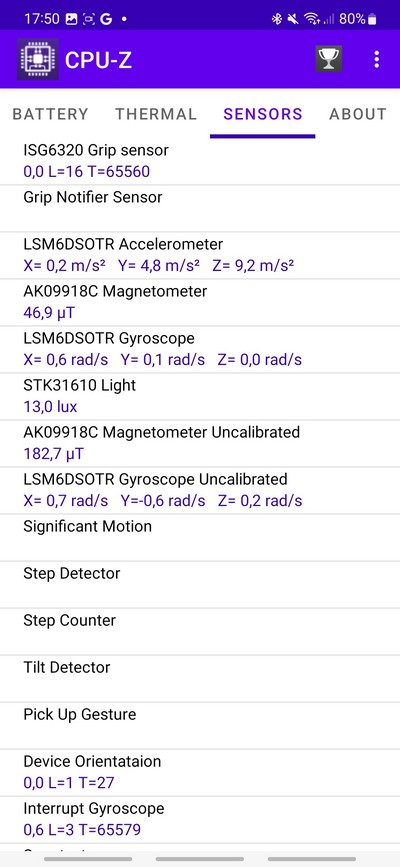Open the About tab
Image resolution: width=400 pixels, height=867 pixels.
pyautogui.click(x=358, y=114)
